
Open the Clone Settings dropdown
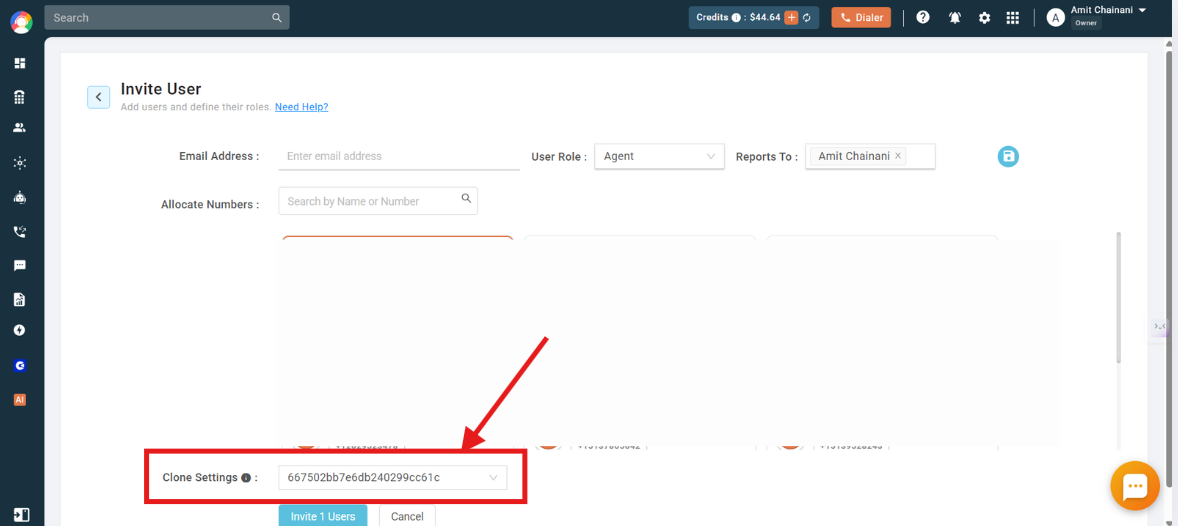[x=392, y=478]
